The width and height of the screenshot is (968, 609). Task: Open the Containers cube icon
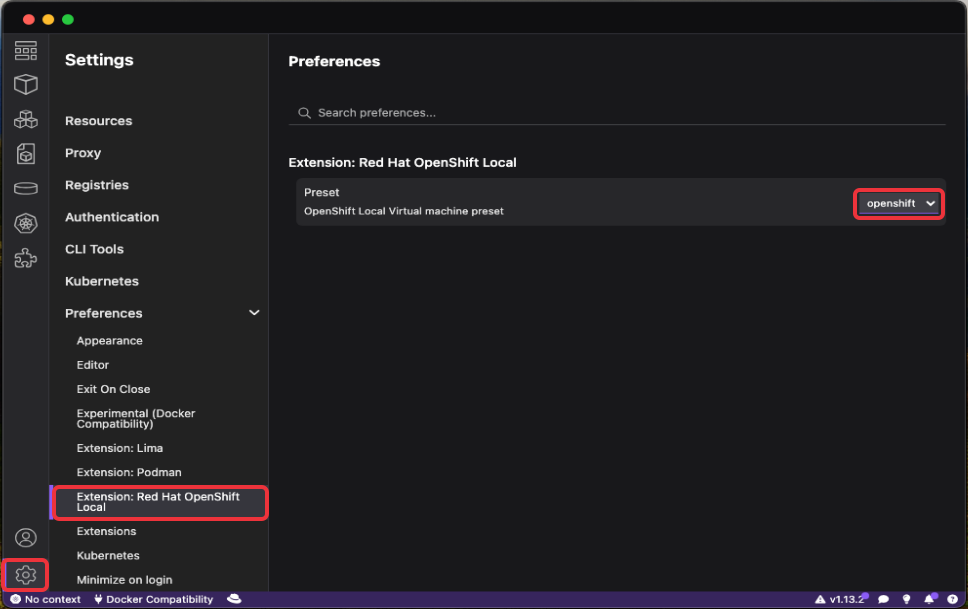tap(25, 84)
